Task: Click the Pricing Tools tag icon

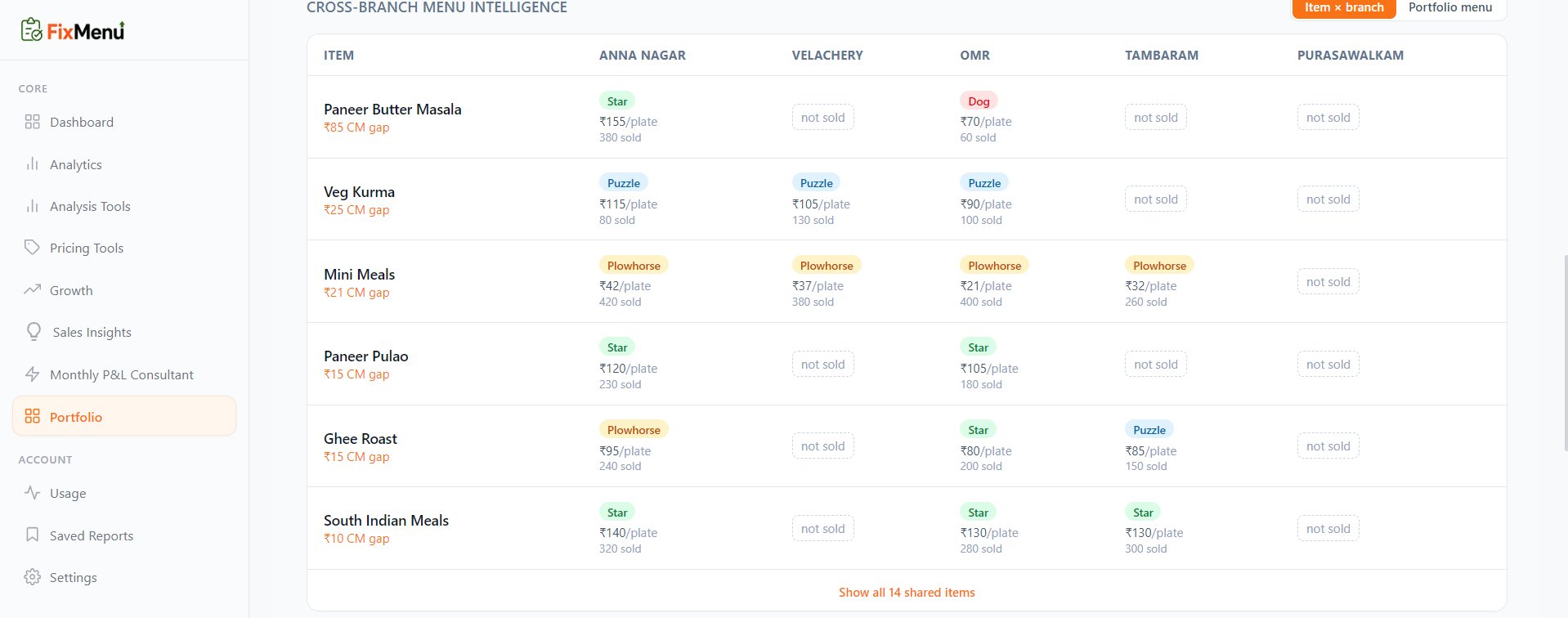Action: [x=32, y=248]
